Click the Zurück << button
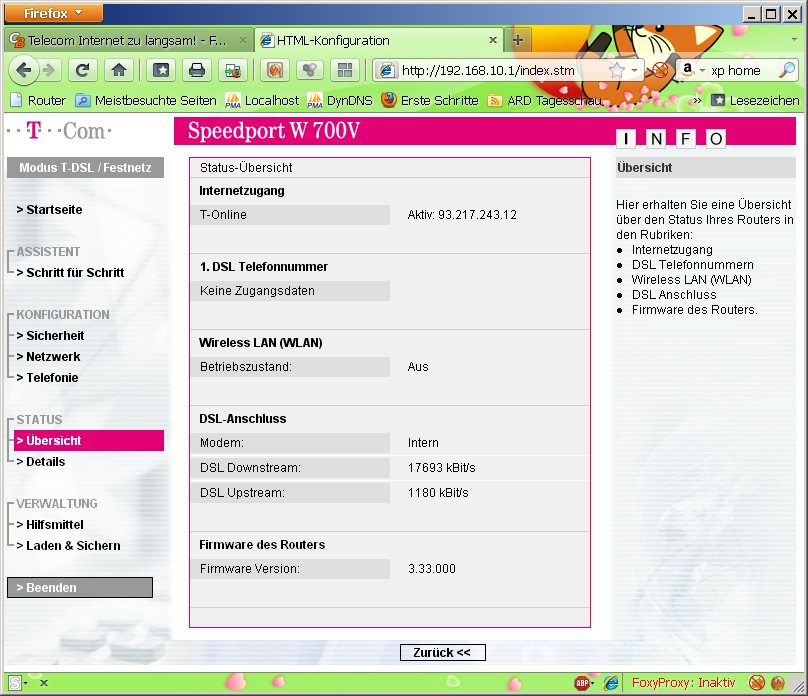The height and width of the screenshot is (696, 808). click(443, 652)
